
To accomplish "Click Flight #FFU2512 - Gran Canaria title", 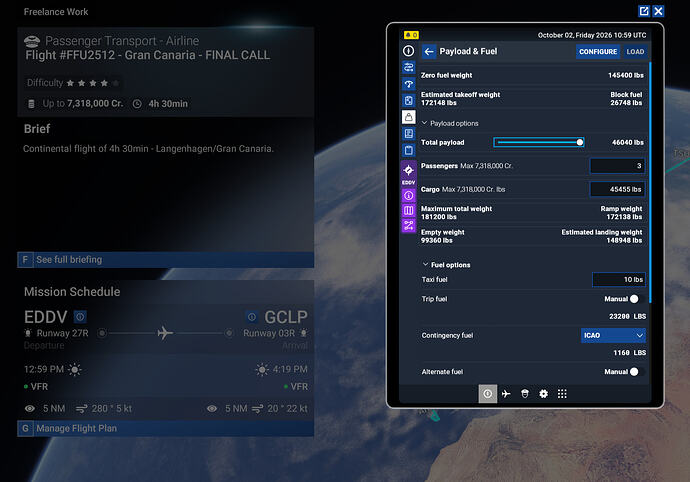I will click(147, 55).
